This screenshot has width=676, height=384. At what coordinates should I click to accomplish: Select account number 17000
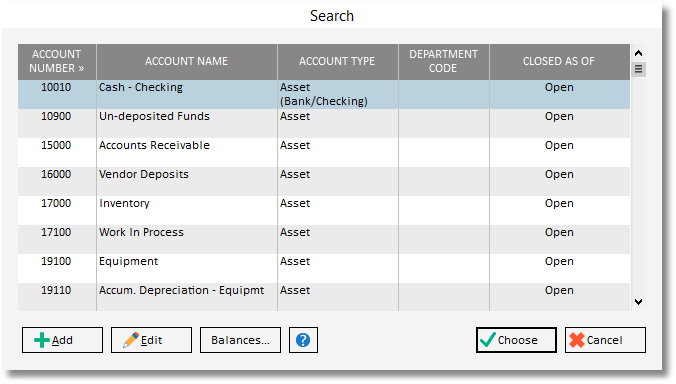tap(56, 203)
